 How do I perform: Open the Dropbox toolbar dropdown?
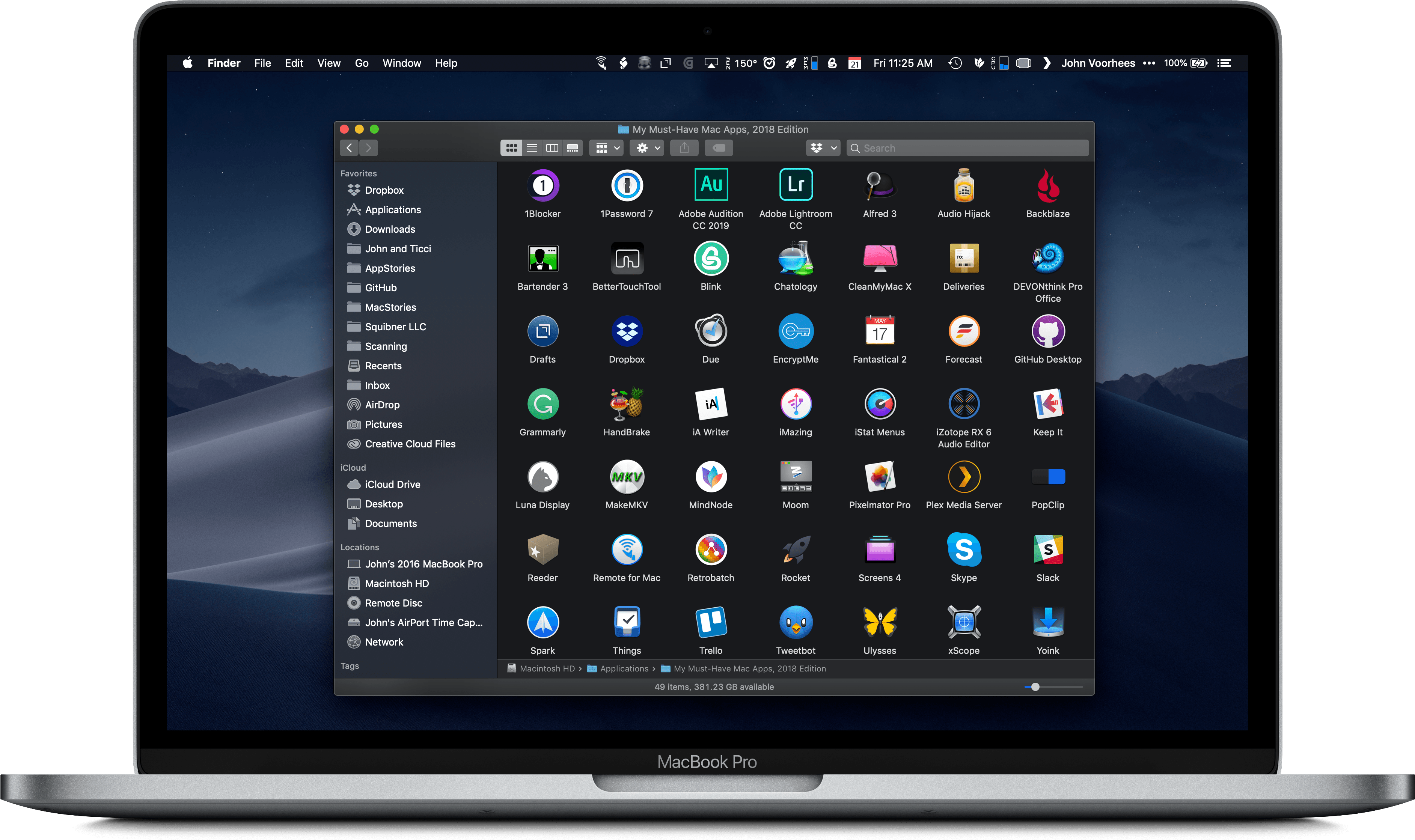(823, 148)
